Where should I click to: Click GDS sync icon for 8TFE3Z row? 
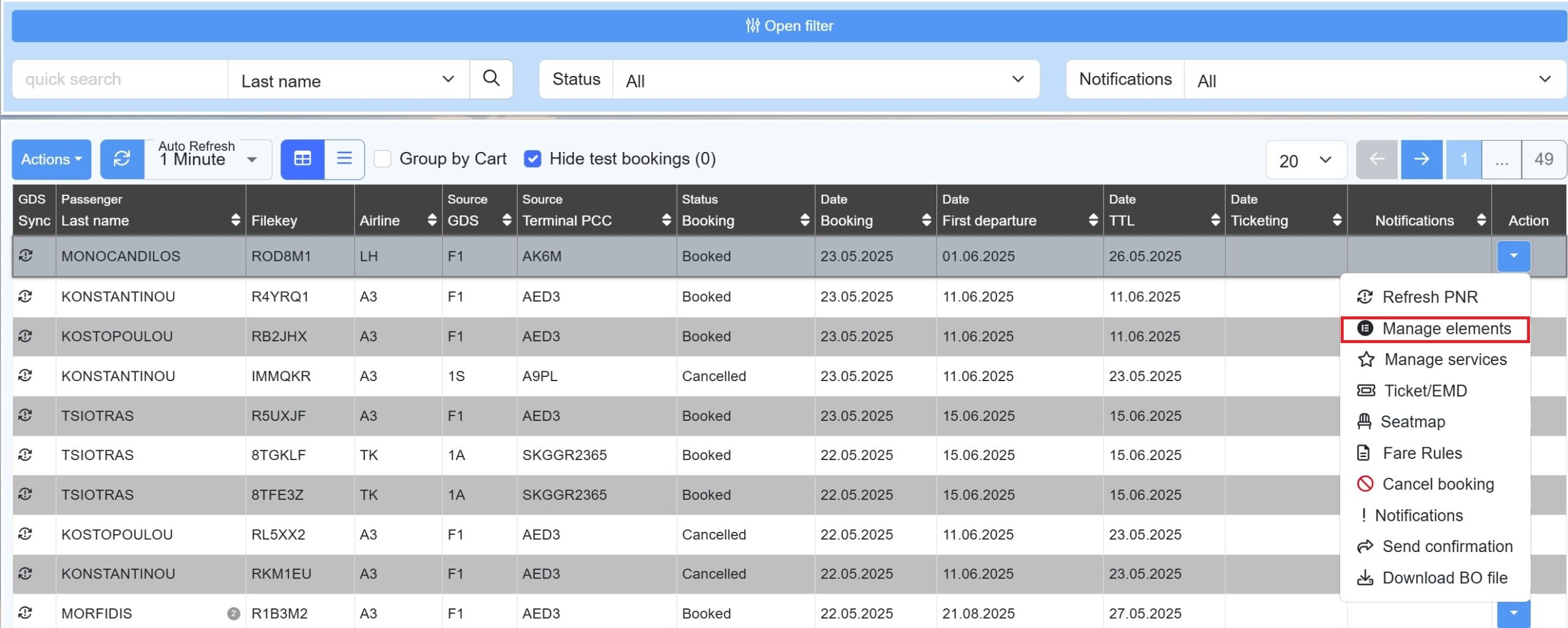coord(26,494)
